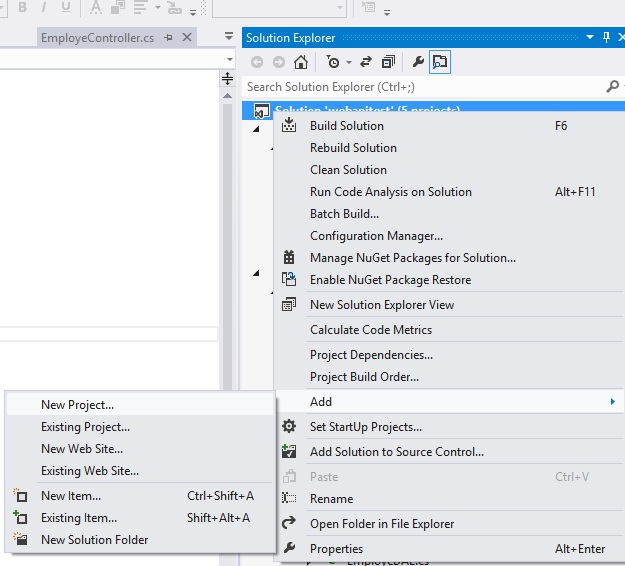Click the Back arrow in Solution Explorer toolbar
The height and width of the screenshot is (566, 625).
(257, 62)
